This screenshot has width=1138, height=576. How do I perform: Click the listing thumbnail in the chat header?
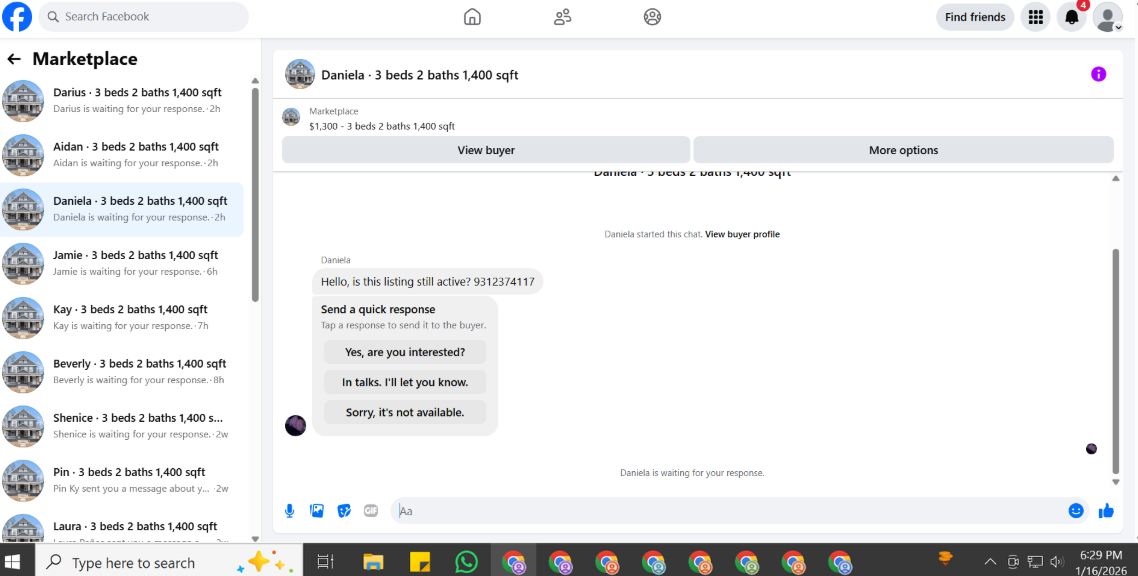300,74
